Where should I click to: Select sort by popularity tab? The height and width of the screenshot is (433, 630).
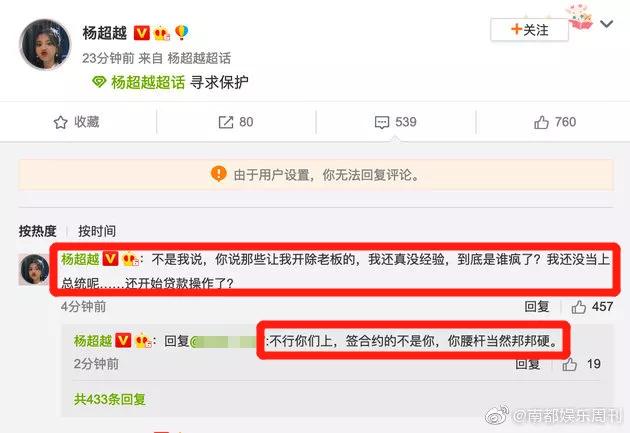[37, 231]
